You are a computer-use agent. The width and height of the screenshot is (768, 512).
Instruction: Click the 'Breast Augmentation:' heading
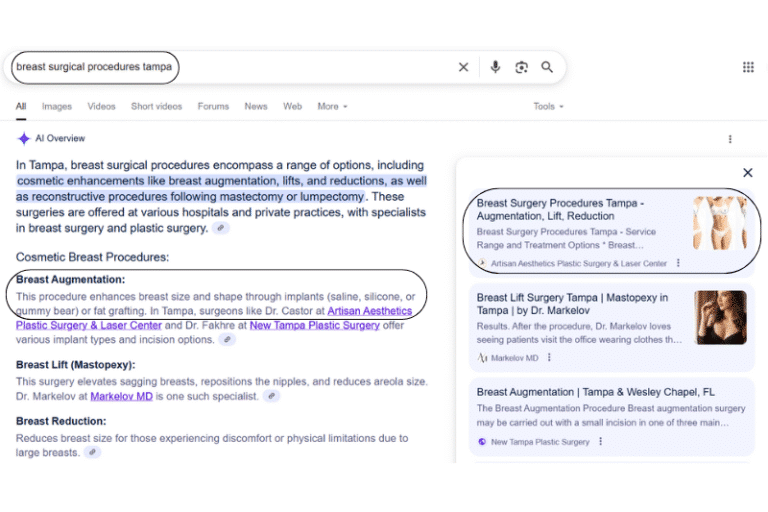pyautogui.click(x=71, y=280)
